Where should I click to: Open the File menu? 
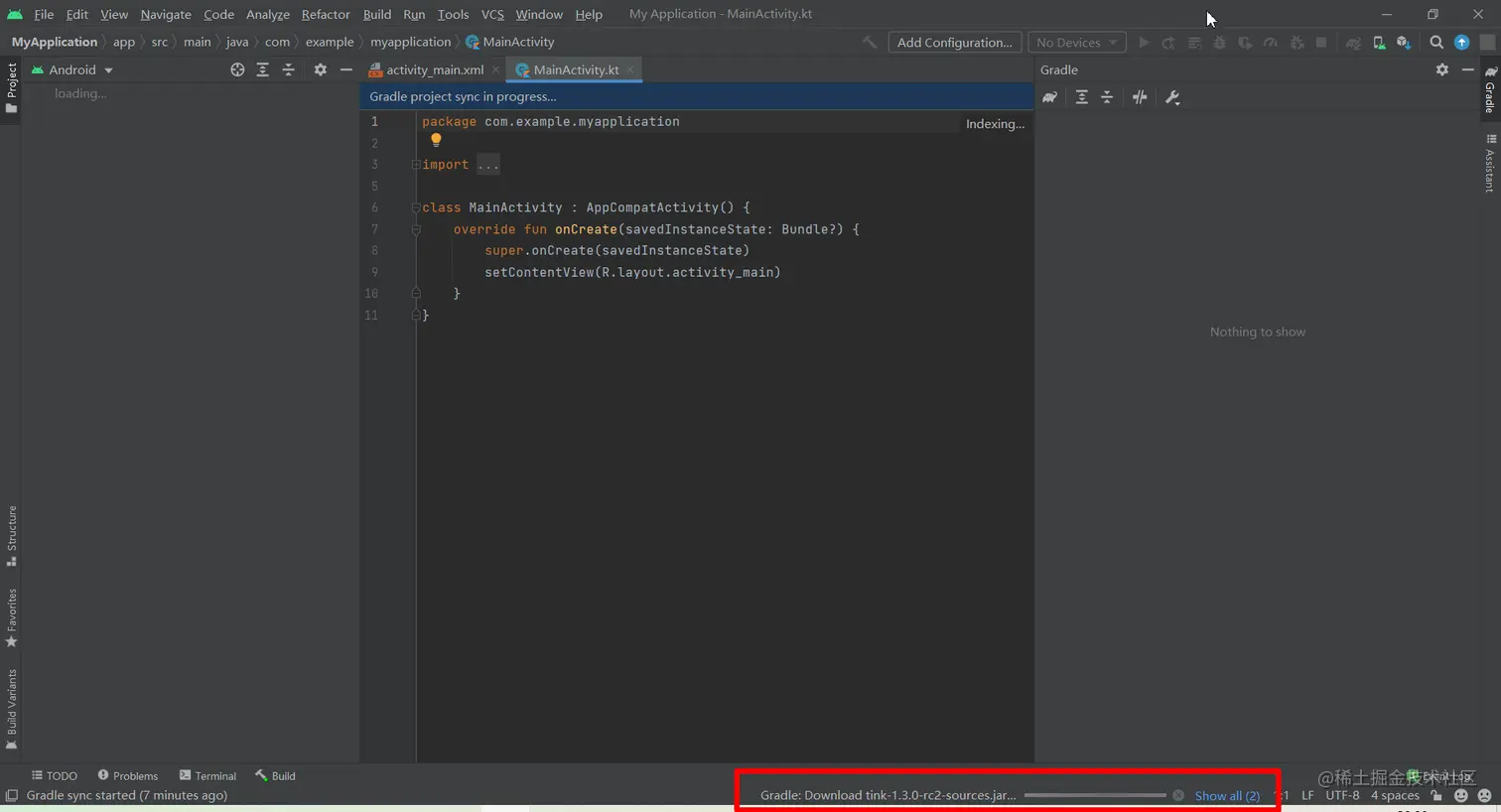pyautogui.click(x=44, y=14)
